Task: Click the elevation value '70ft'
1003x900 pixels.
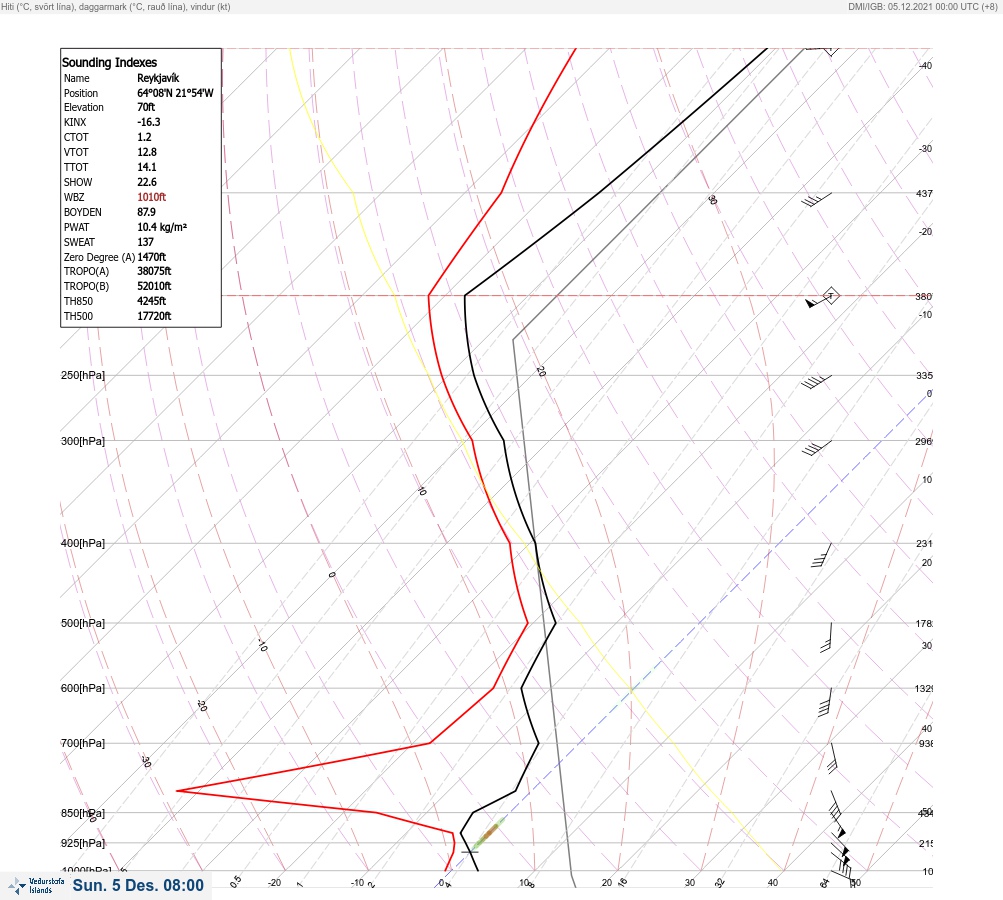Action: 146,107
